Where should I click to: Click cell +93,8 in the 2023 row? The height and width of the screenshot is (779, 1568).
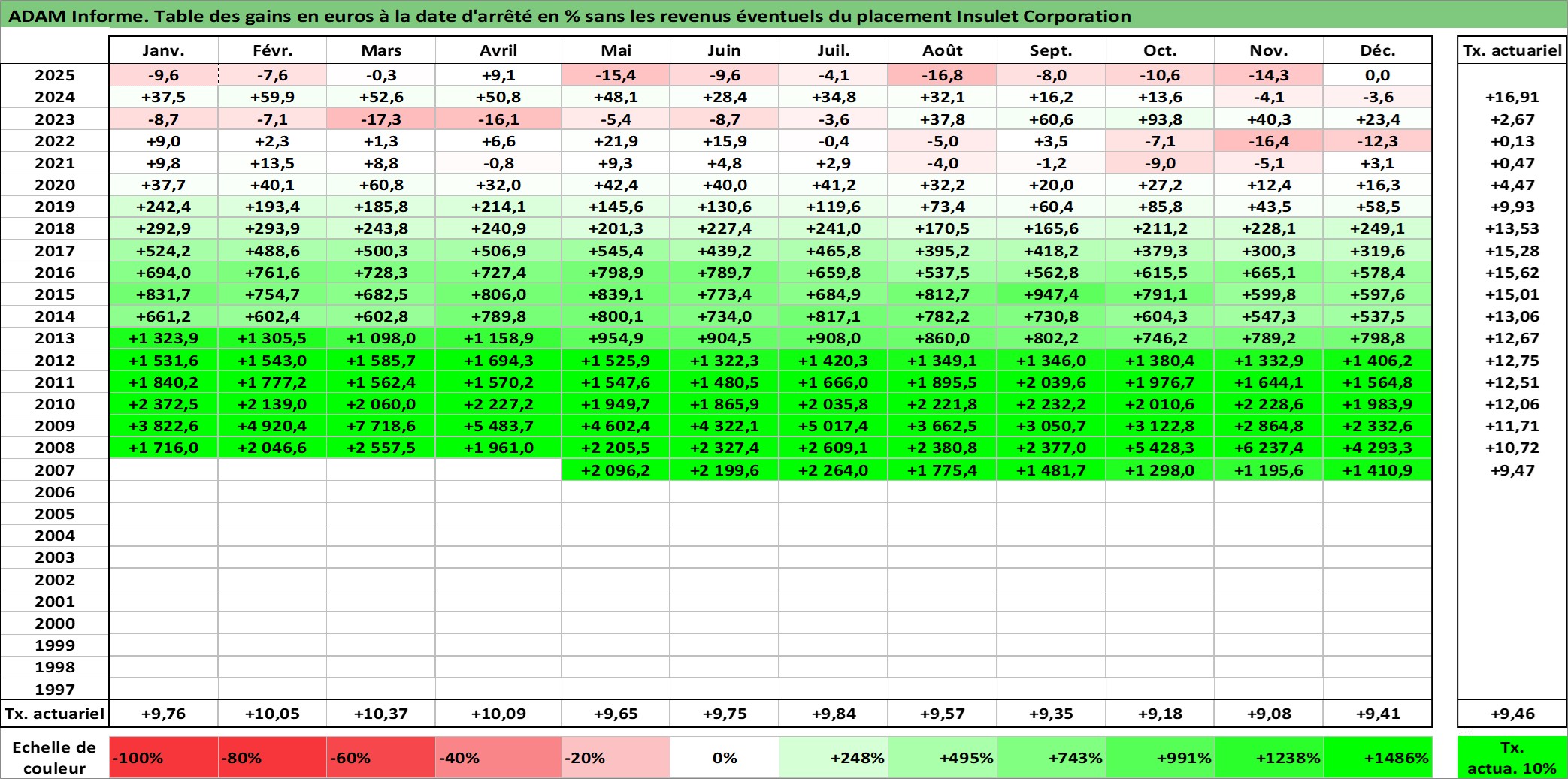(x=1160, y=119)
